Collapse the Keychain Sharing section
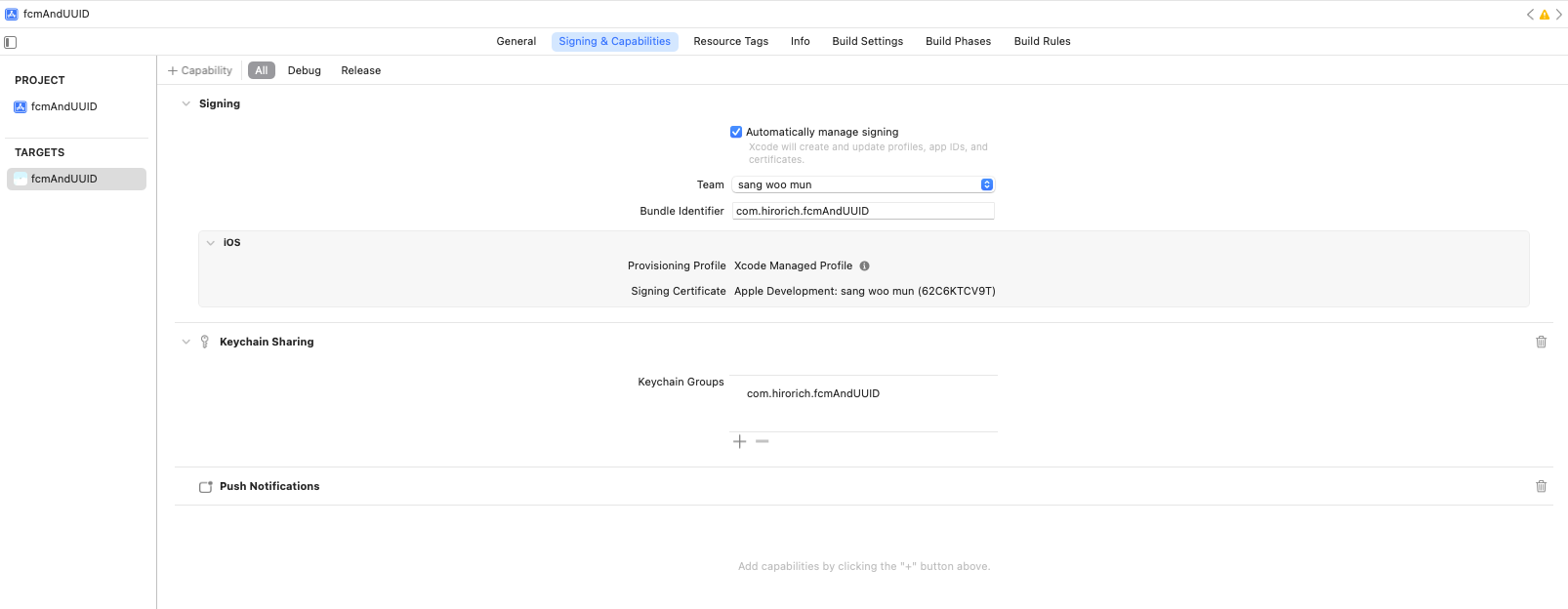The width and height of the screenshot is (1568, 609). tap(186, 342)
